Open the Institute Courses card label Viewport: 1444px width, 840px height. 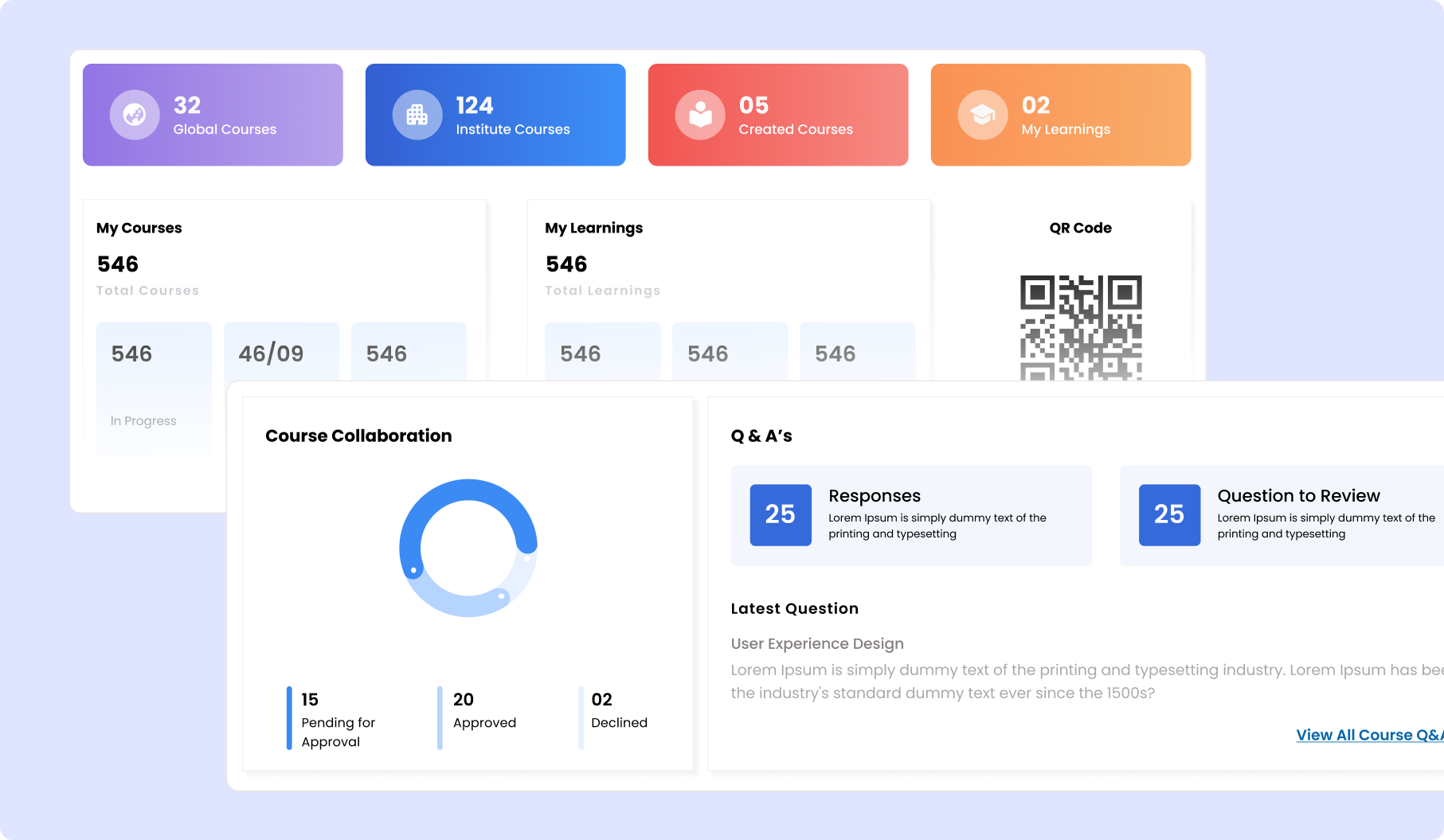point(513,129)
